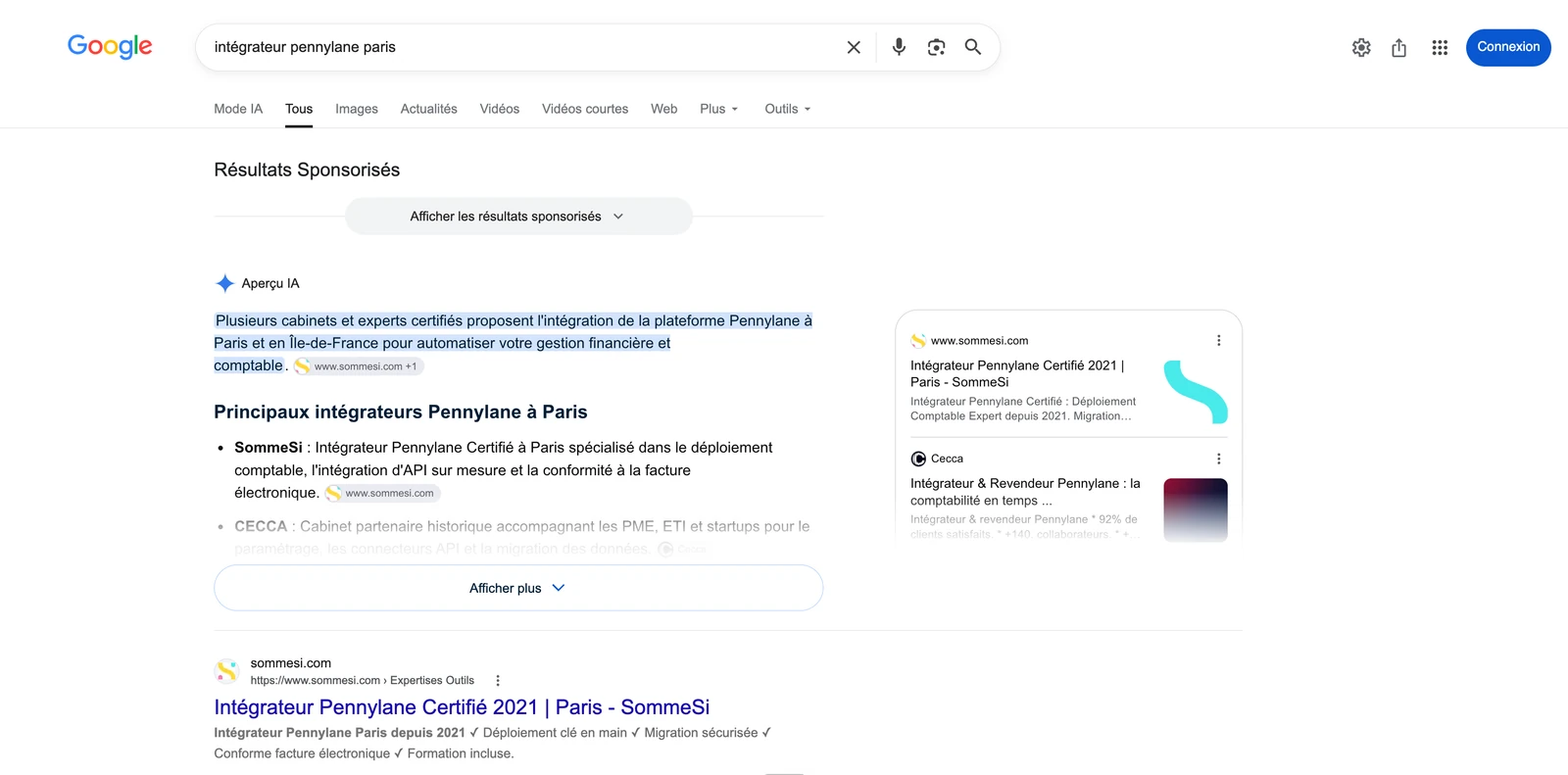The width and height of the screenshot is (1568, 775).
Task: Click SommeSi card teal thumbnail
Action: click(x=1196, y=392)
